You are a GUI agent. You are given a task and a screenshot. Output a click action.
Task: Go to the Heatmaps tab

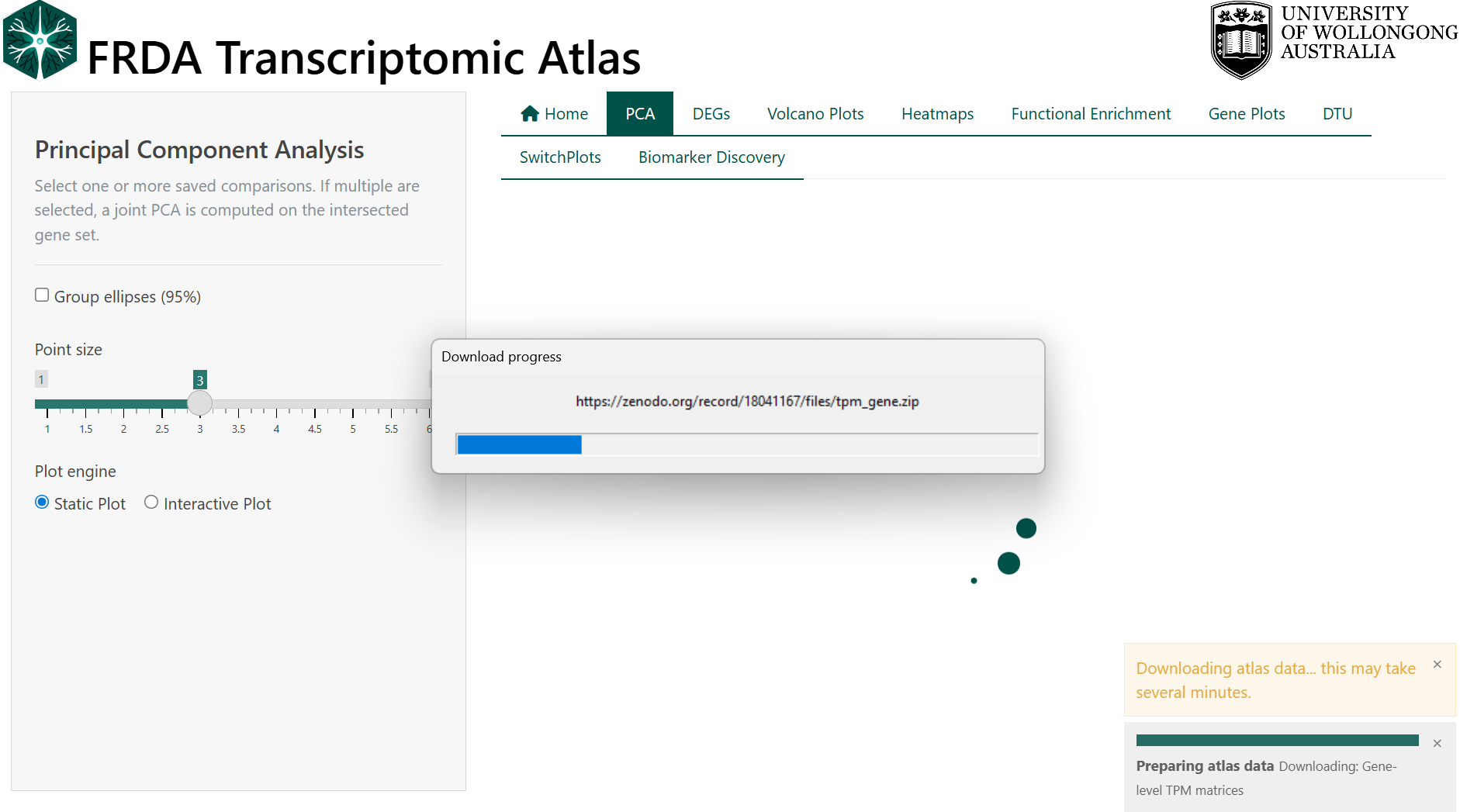tap(937, 114)
